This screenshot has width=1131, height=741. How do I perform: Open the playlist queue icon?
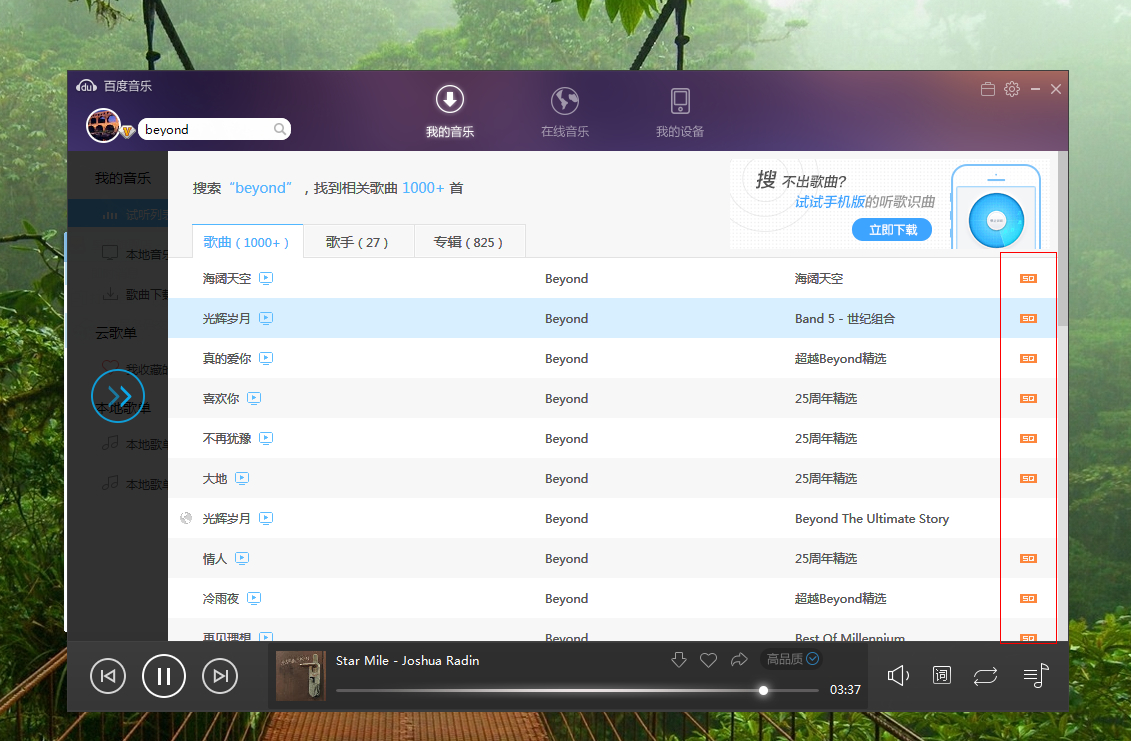[x=1036, y=675]
